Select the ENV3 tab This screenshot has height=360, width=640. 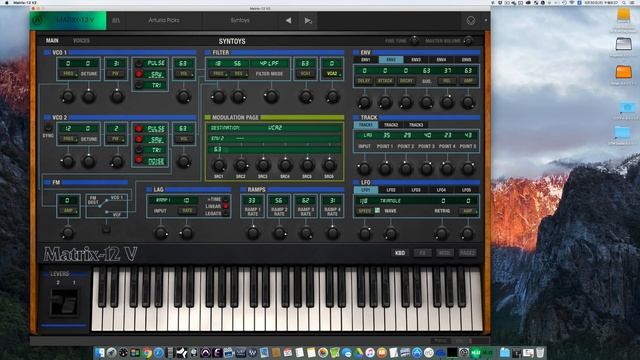point(416,60)
